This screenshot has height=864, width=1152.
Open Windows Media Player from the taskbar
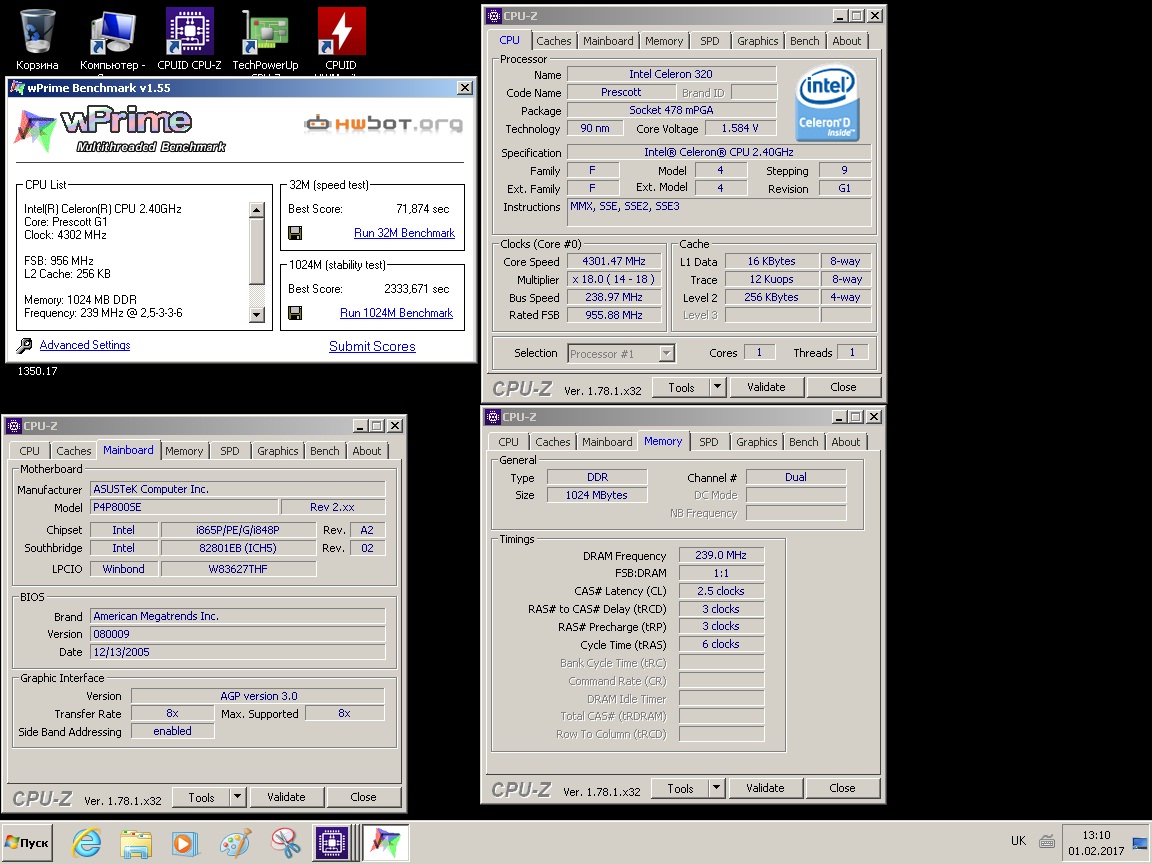click(185, 843)
